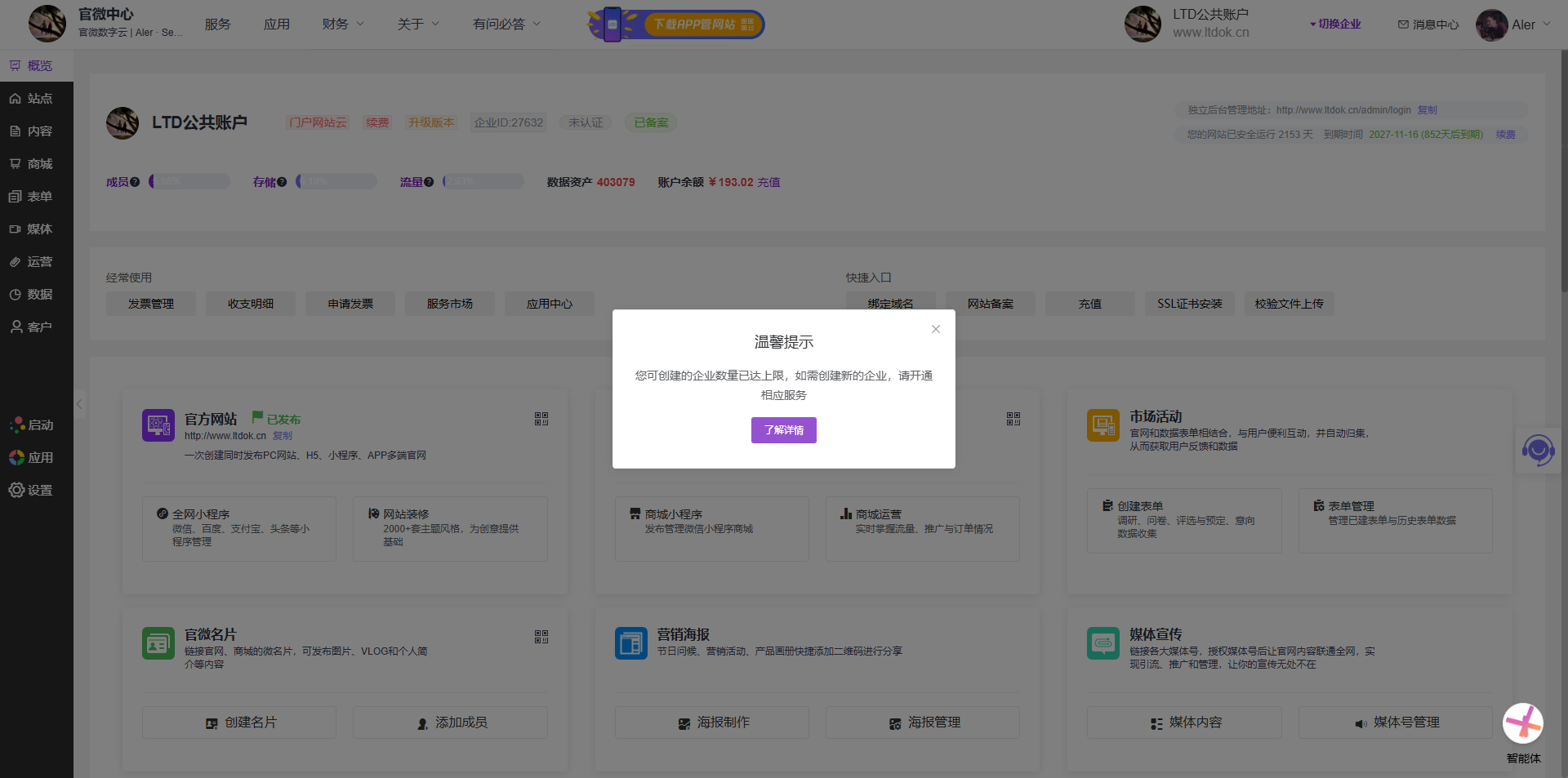Launch the 智能体 assistant icon
Image resolution: width=1568 pixels, height=778 pixels.
[1522, 723]
